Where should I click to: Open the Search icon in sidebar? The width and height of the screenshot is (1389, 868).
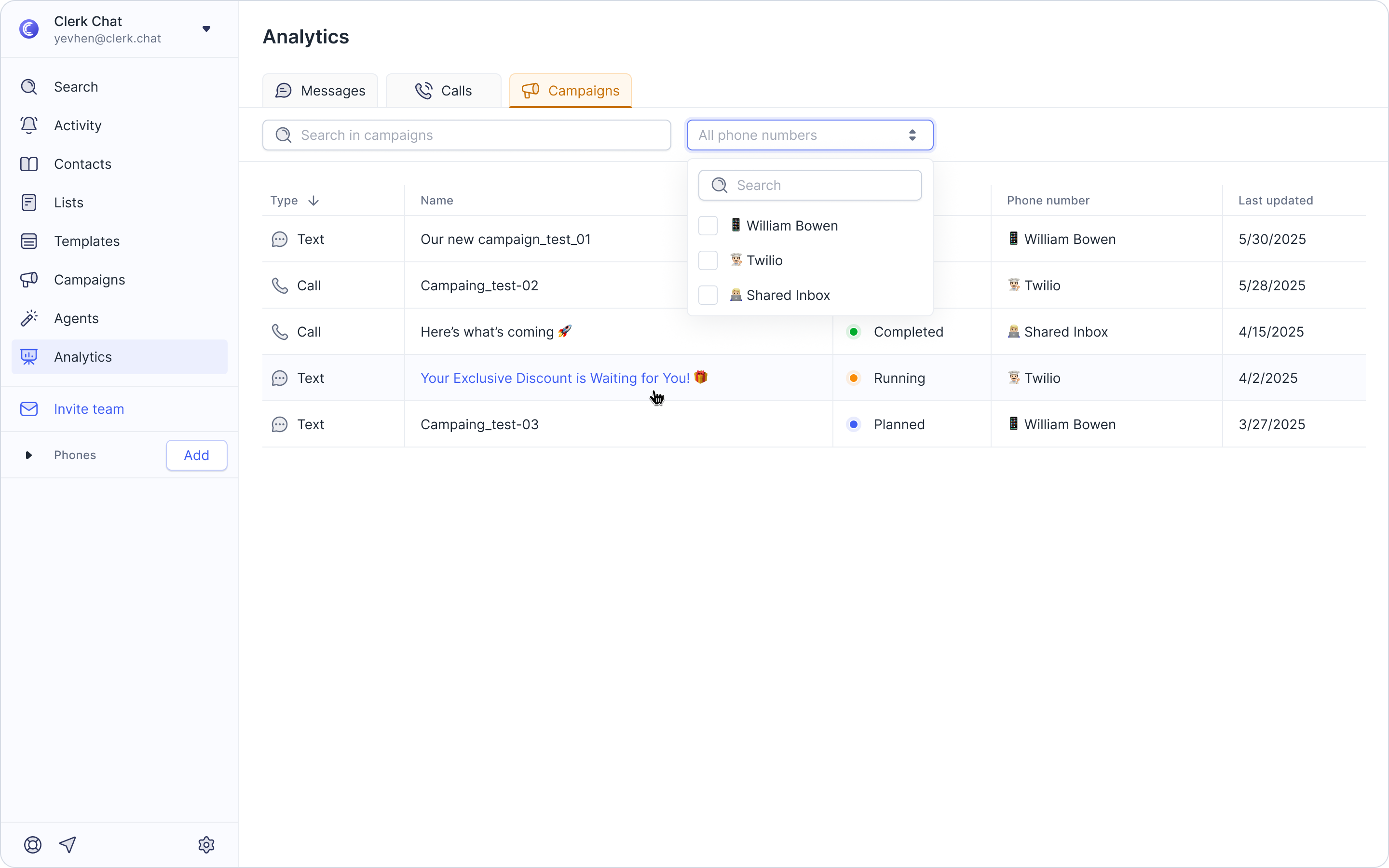click(29, 87)
